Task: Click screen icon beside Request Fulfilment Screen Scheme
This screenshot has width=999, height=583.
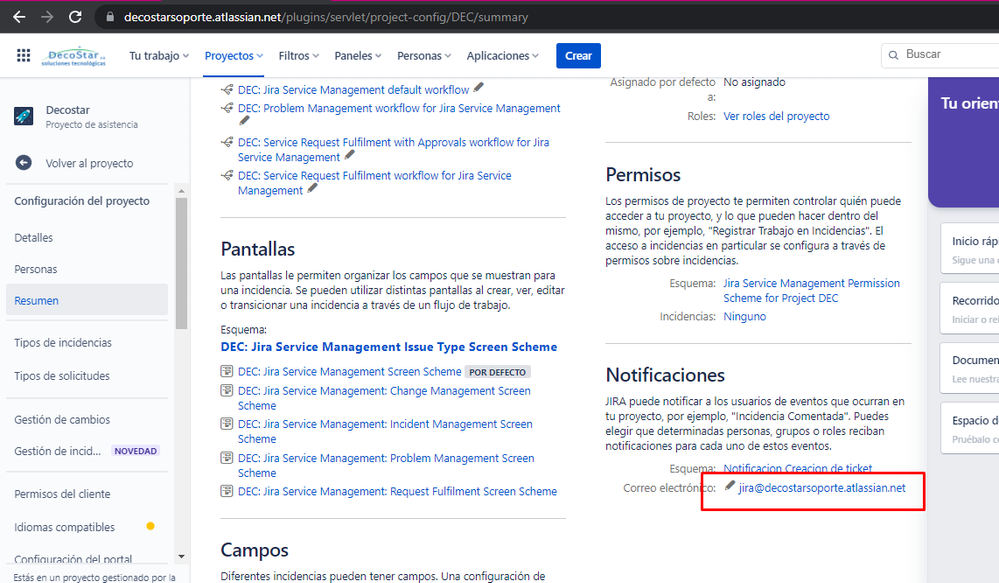Action: (x=226, y=491)
